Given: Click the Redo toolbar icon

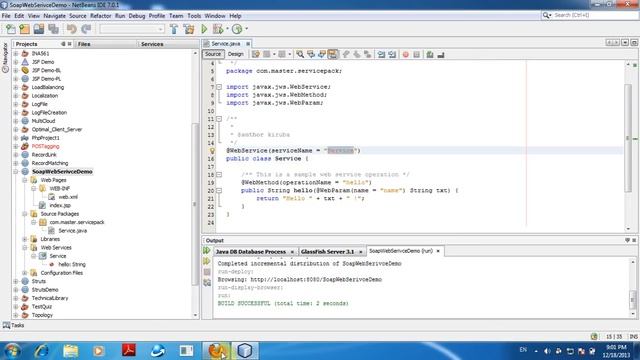Looking at the screenshot, I should (86, 29).
